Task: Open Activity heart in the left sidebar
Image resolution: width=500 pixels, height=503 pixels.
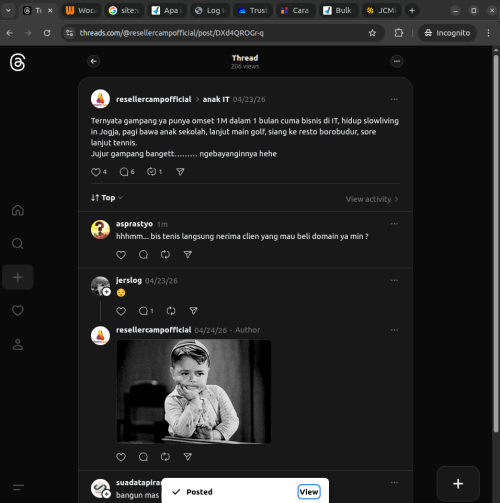Action: [x=18, y=310]
